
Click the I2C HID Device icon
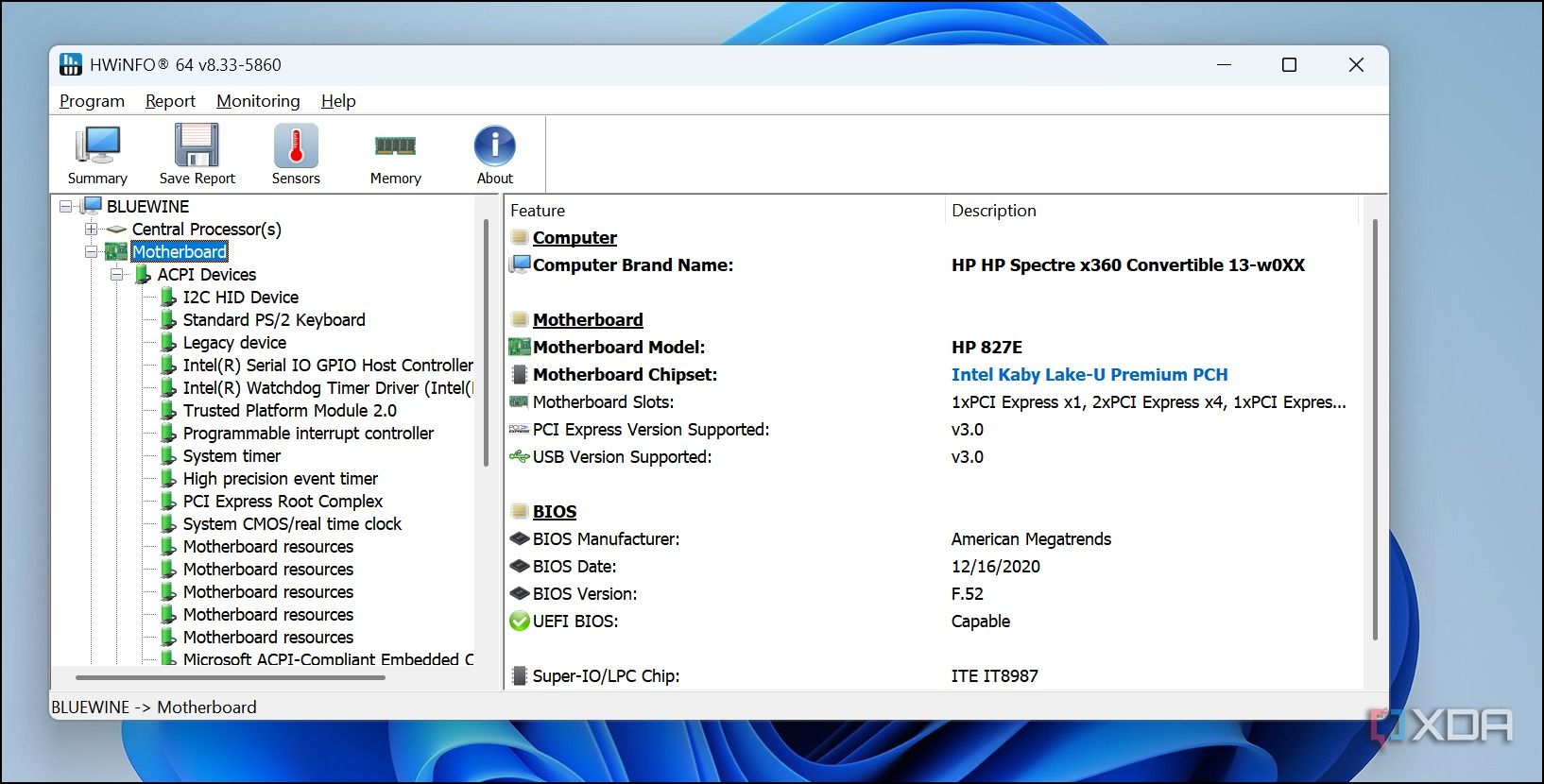pos(168,297)
